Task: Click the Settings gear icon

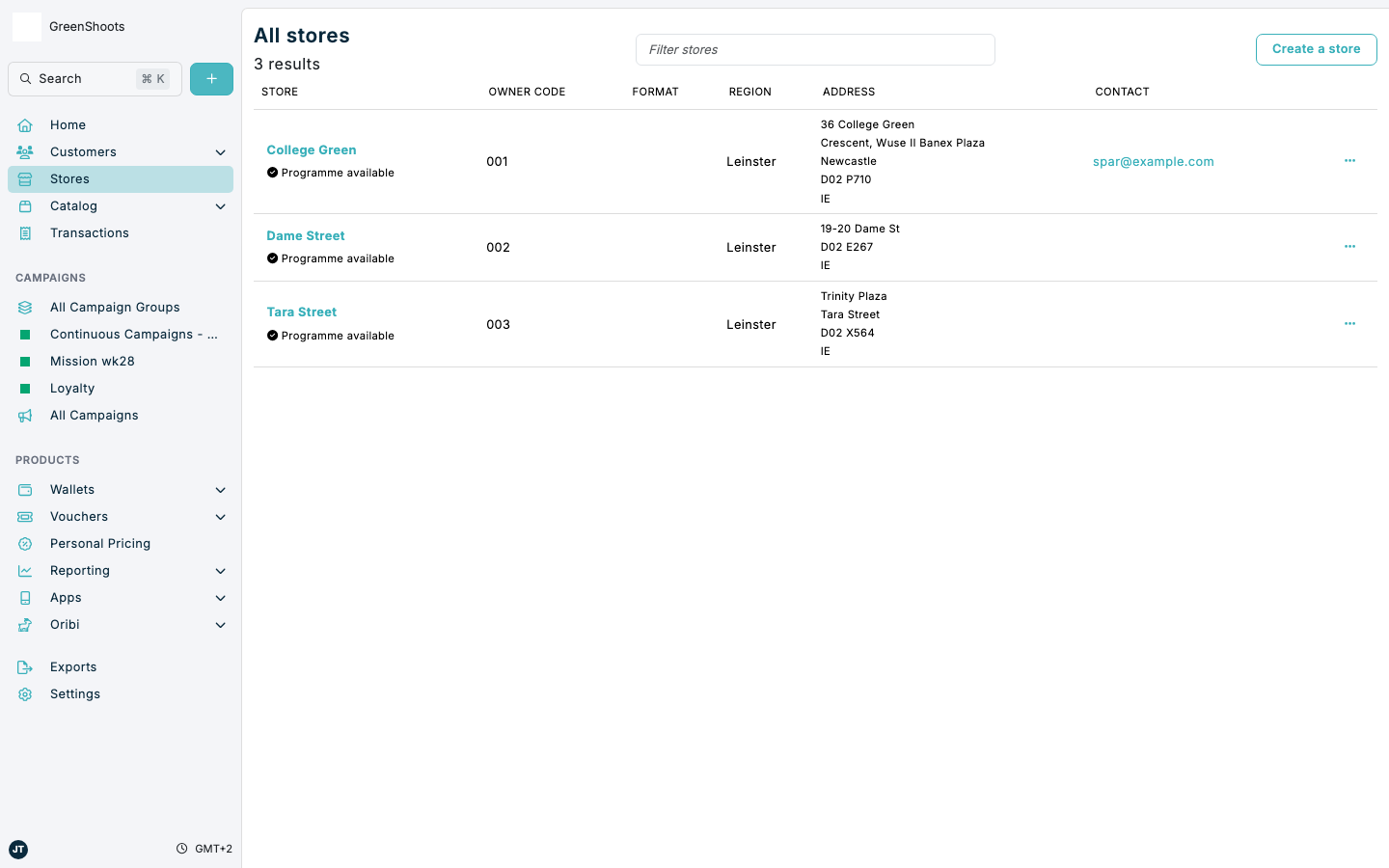Action: pyautogui.click(x=24, y=693)
